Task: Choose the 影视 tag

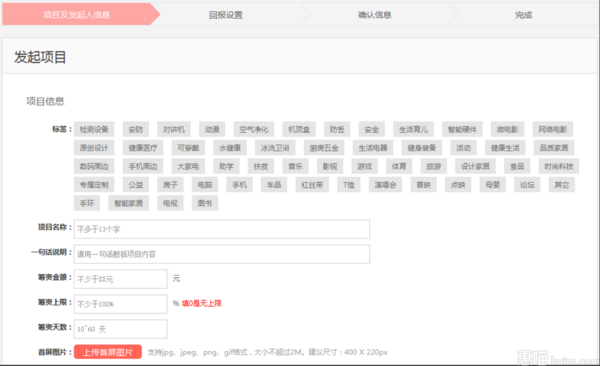Action: [x=330, y=166]
